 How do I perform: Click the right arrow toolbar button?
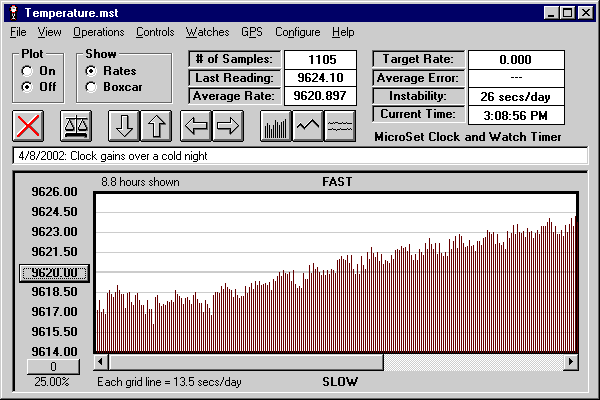point(228,126)
